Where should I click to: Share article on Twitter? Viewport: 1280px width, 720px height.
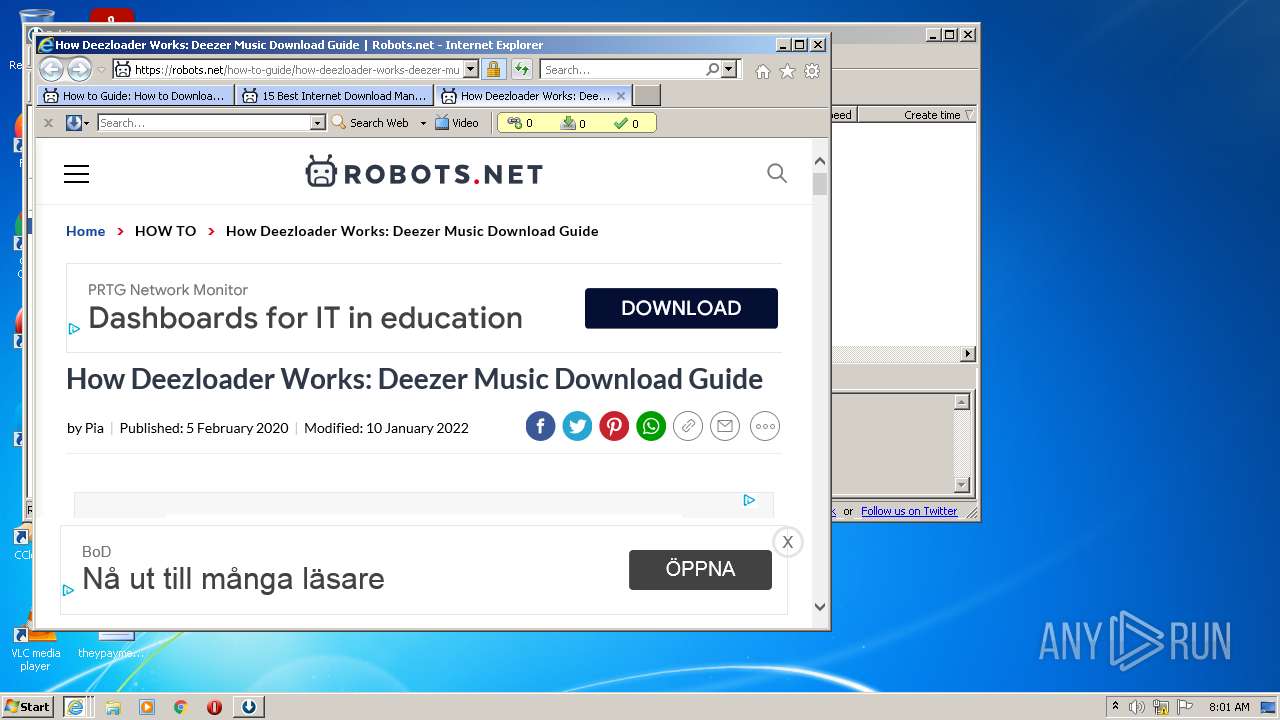(577, 426)
